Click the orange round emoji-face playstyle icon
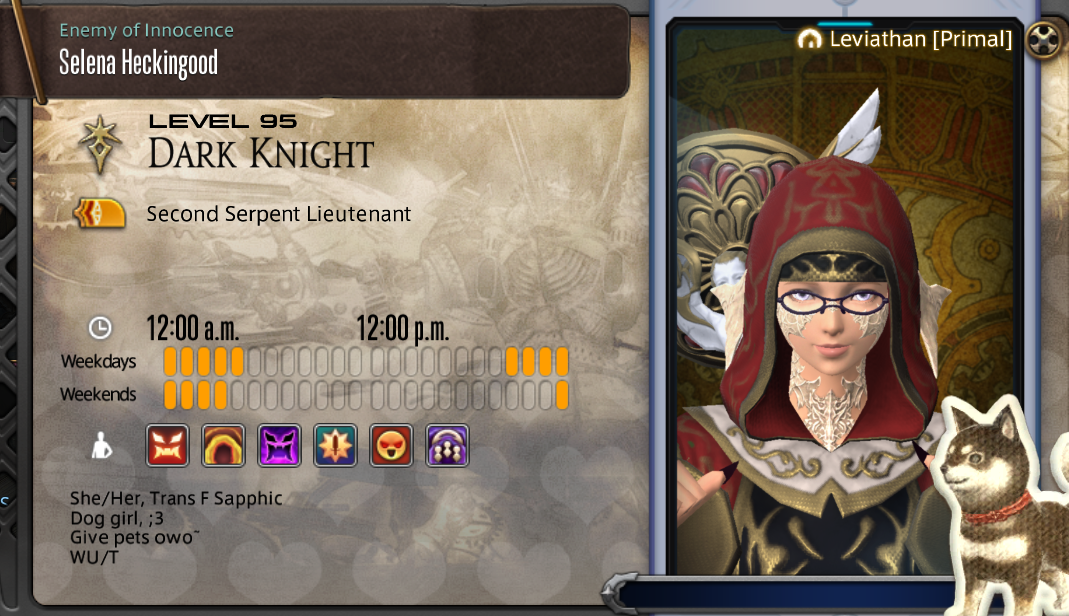This screenshot has width=1069, height=616. 391,446
